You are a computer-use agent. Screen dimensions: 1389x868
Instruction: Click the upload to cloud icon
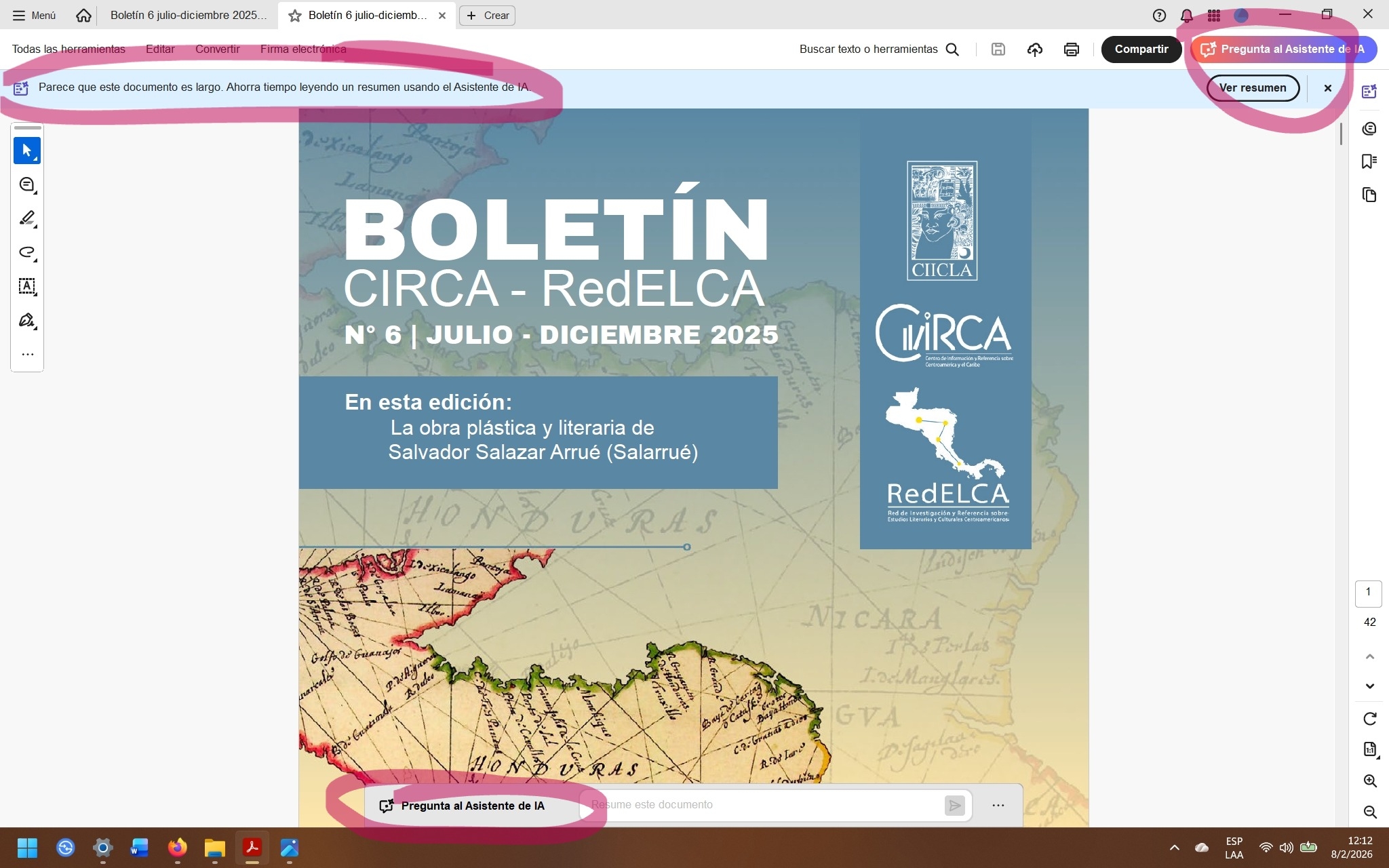(x=1034, y=50)
